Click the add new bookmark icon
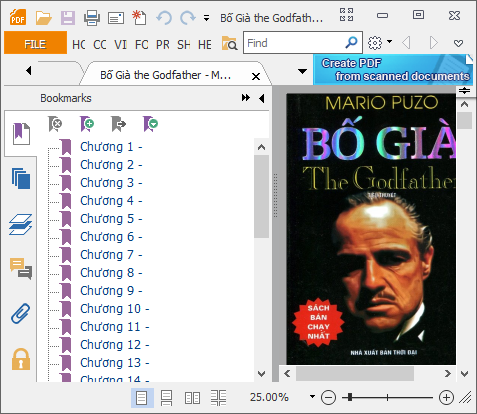This screenshot has width=477, height=414. (87, 124)
